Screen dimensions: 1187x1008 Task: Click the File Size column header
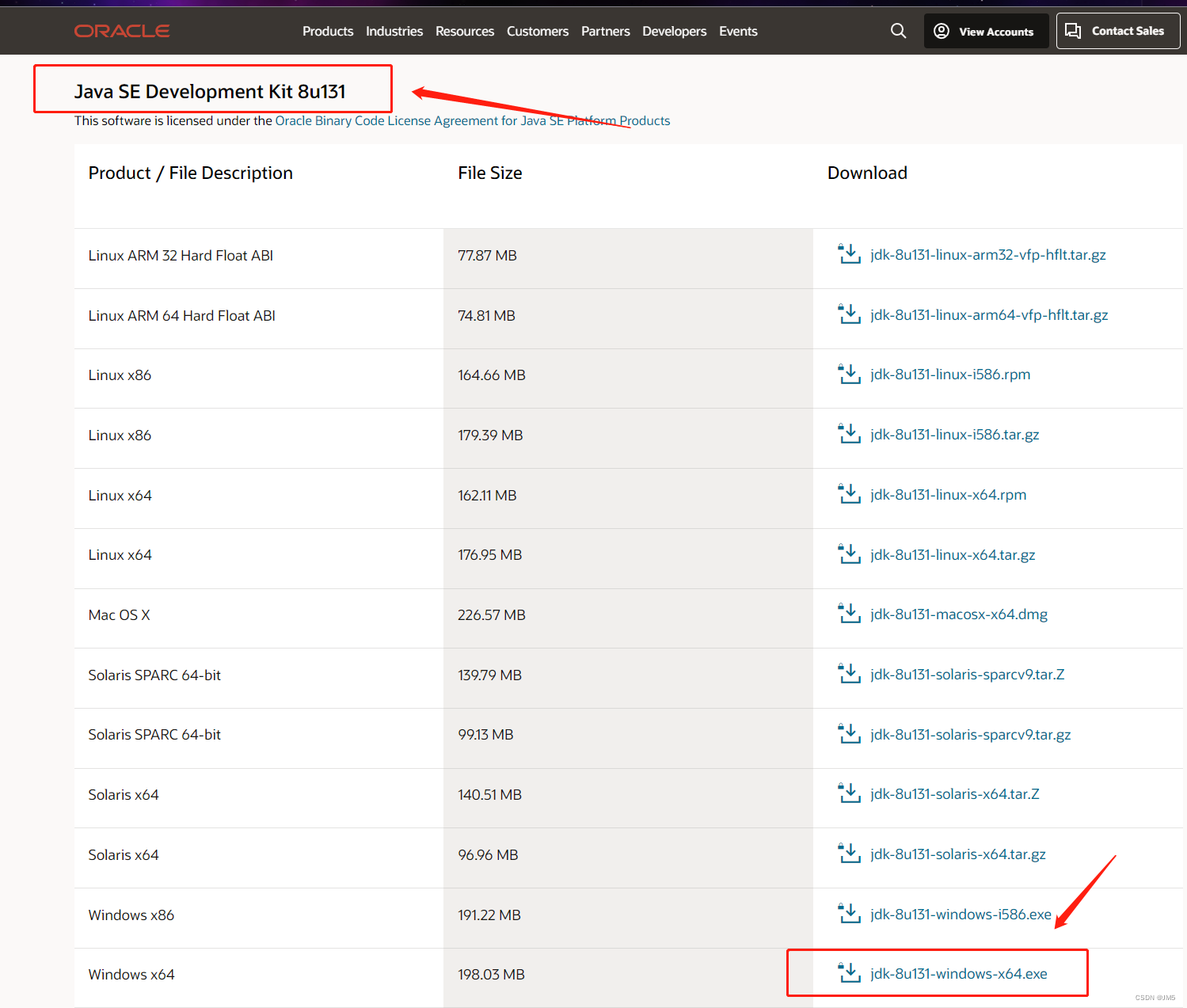click(x=490, y=173)
